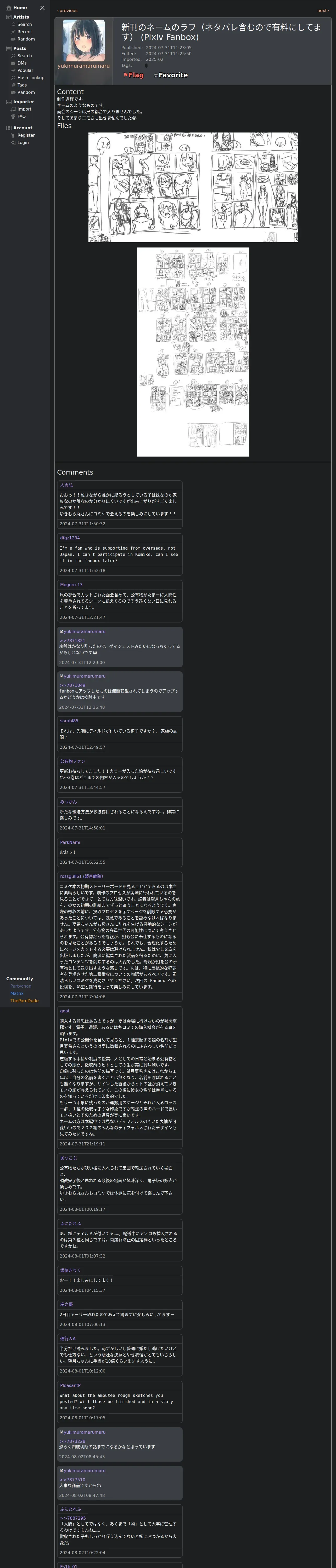Open Search under the Posts section
The height and width of the screenshot is (1568, 336).
(24, 56)
